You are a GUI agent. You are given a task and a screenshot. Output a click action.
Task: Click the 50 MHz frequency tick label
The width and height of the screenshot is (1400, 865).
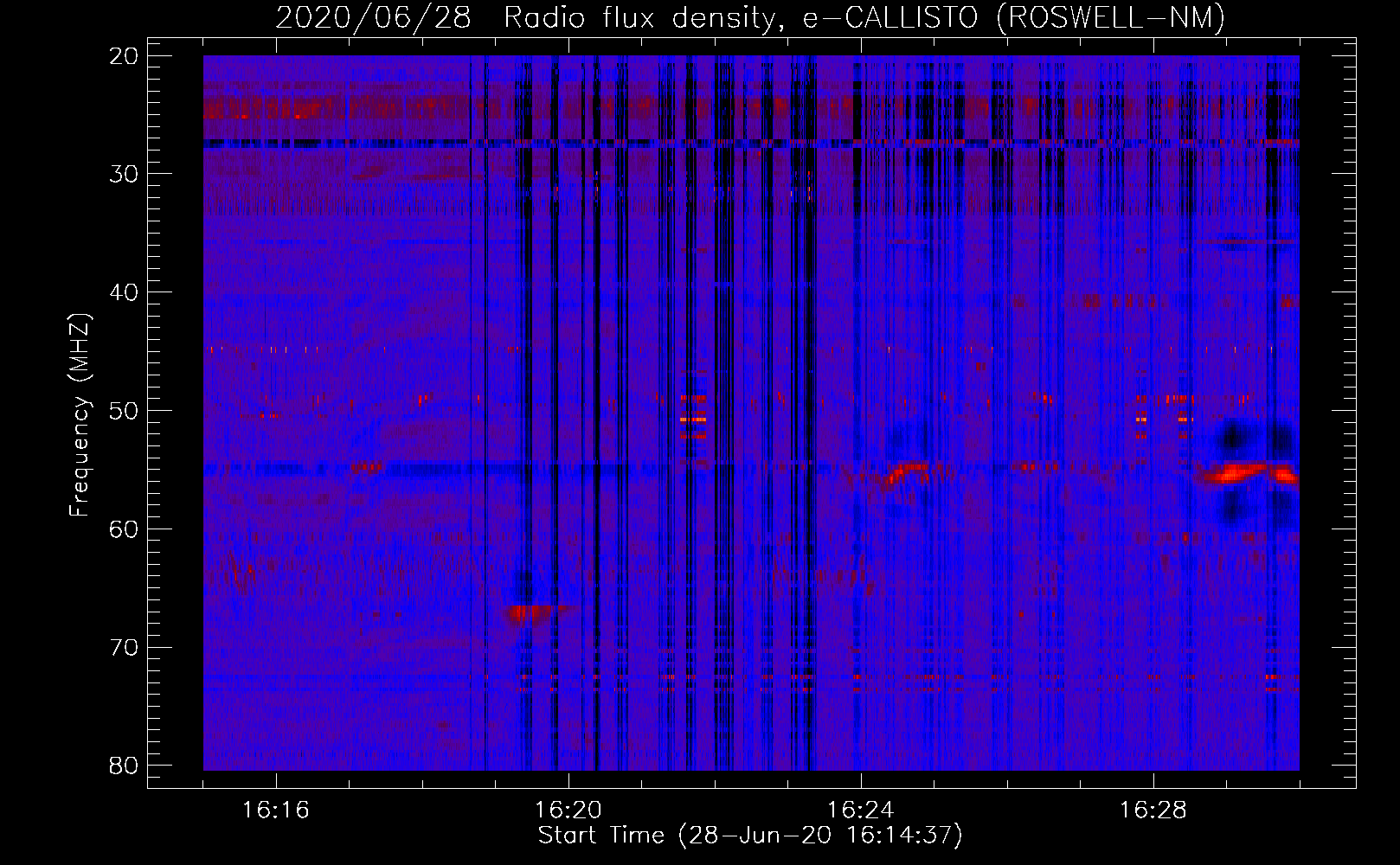tap(125, 411)
